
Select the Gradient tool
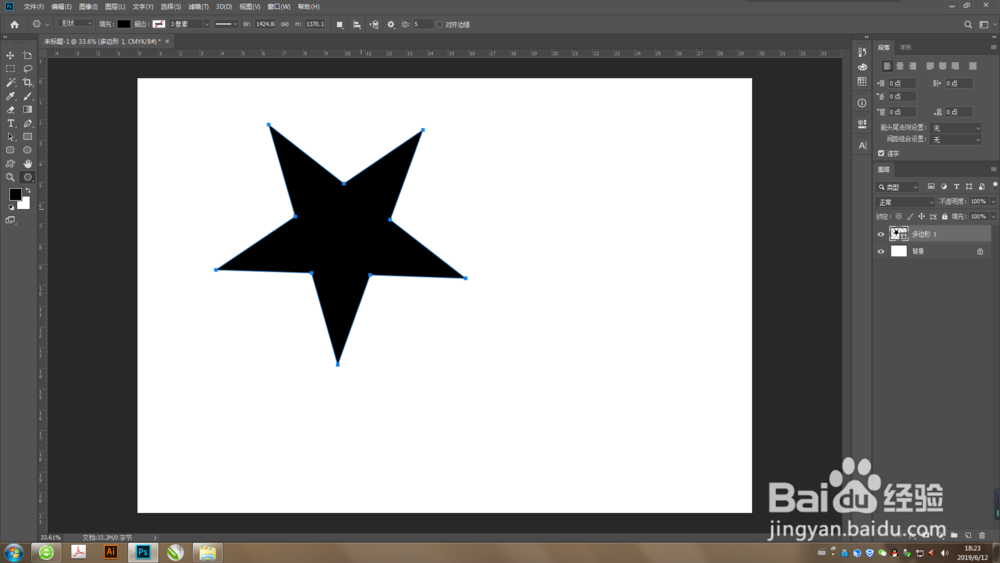[27, 110]
